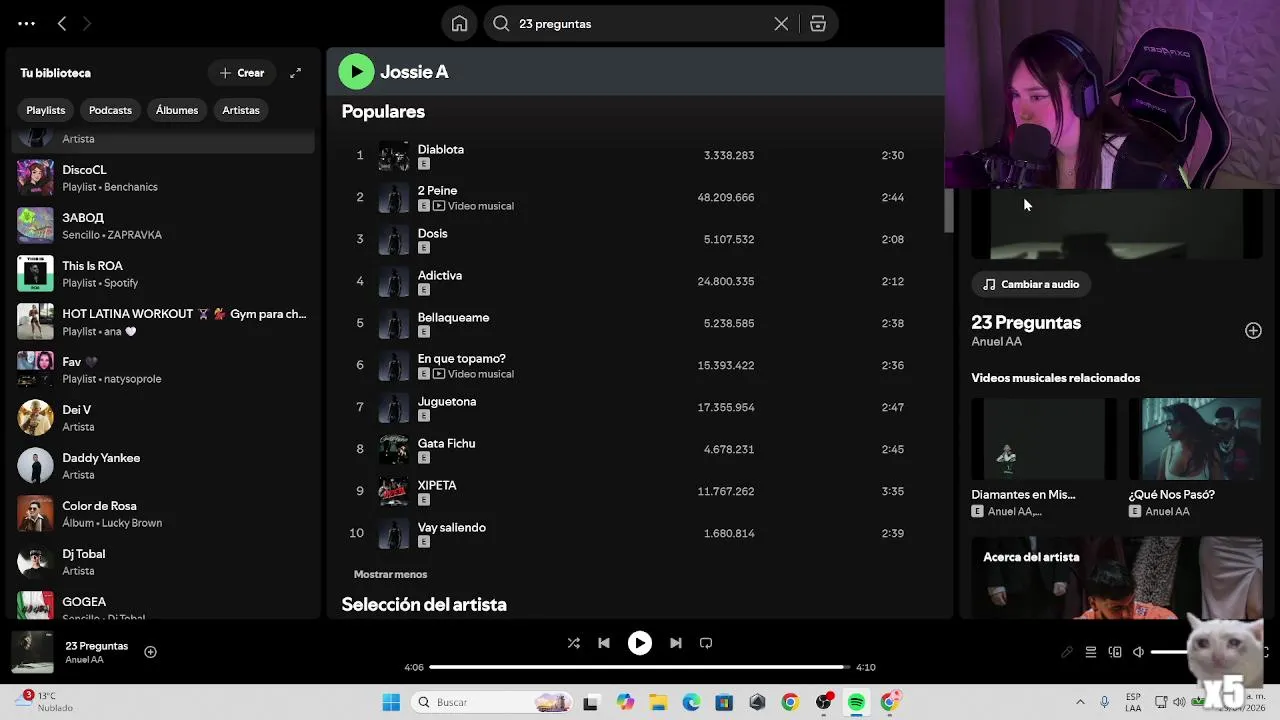Open the browse icon next to search
This screenshot has width=1280, height=720.
click(x=818, y=24)
